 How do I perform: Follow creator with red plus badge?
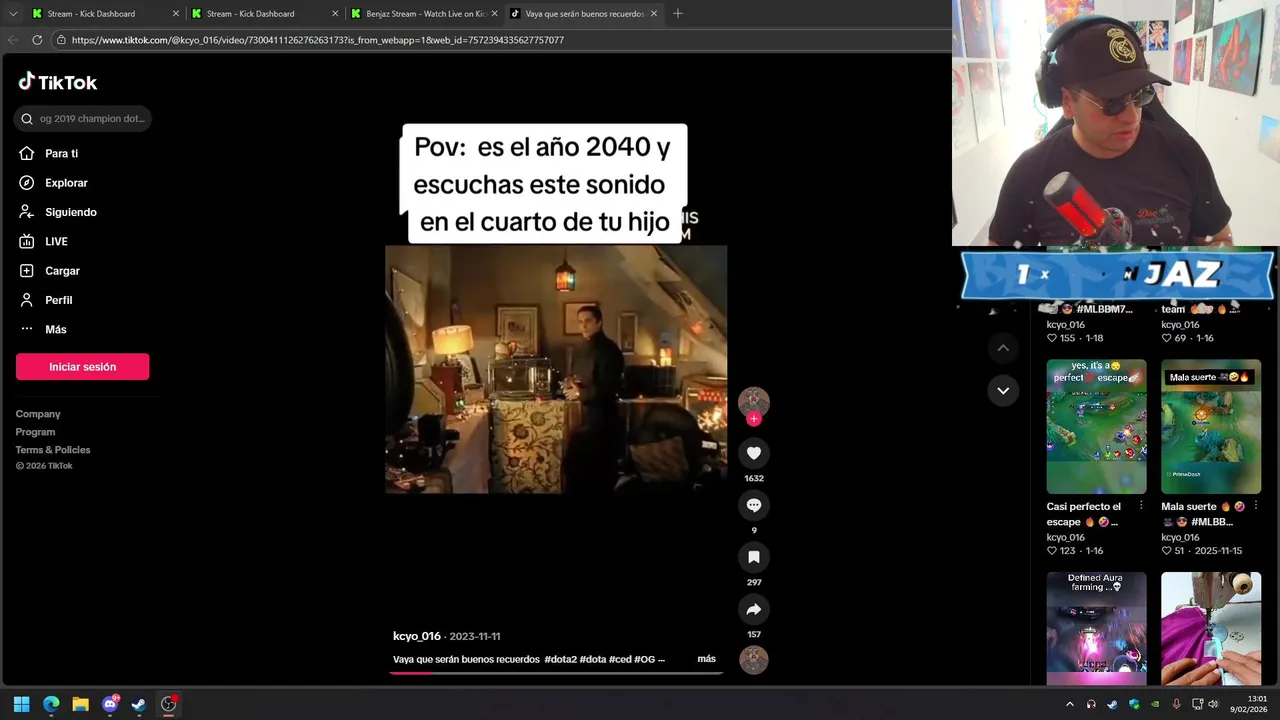pyautogui.click(x=754, y=419)
